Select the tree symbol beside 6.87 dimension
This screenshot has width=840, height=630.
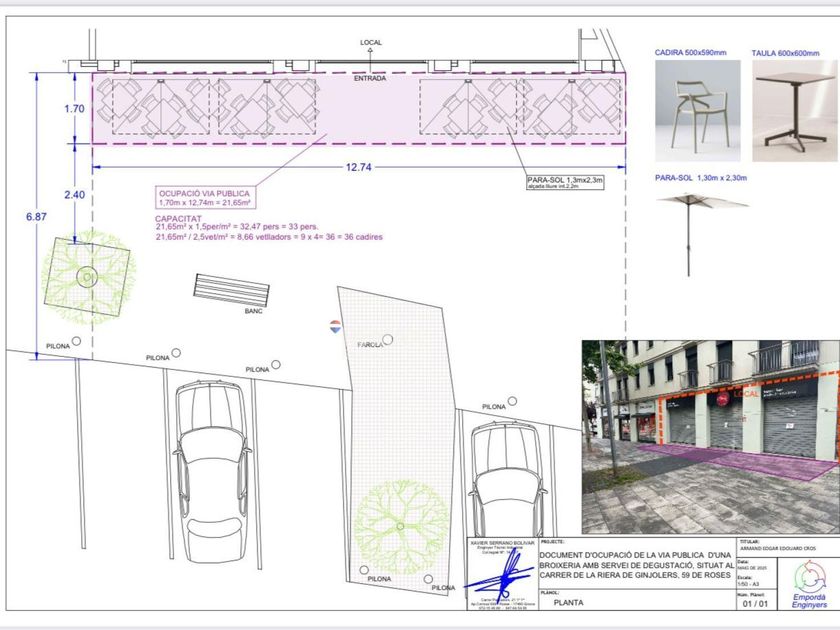tap(88, 277)
